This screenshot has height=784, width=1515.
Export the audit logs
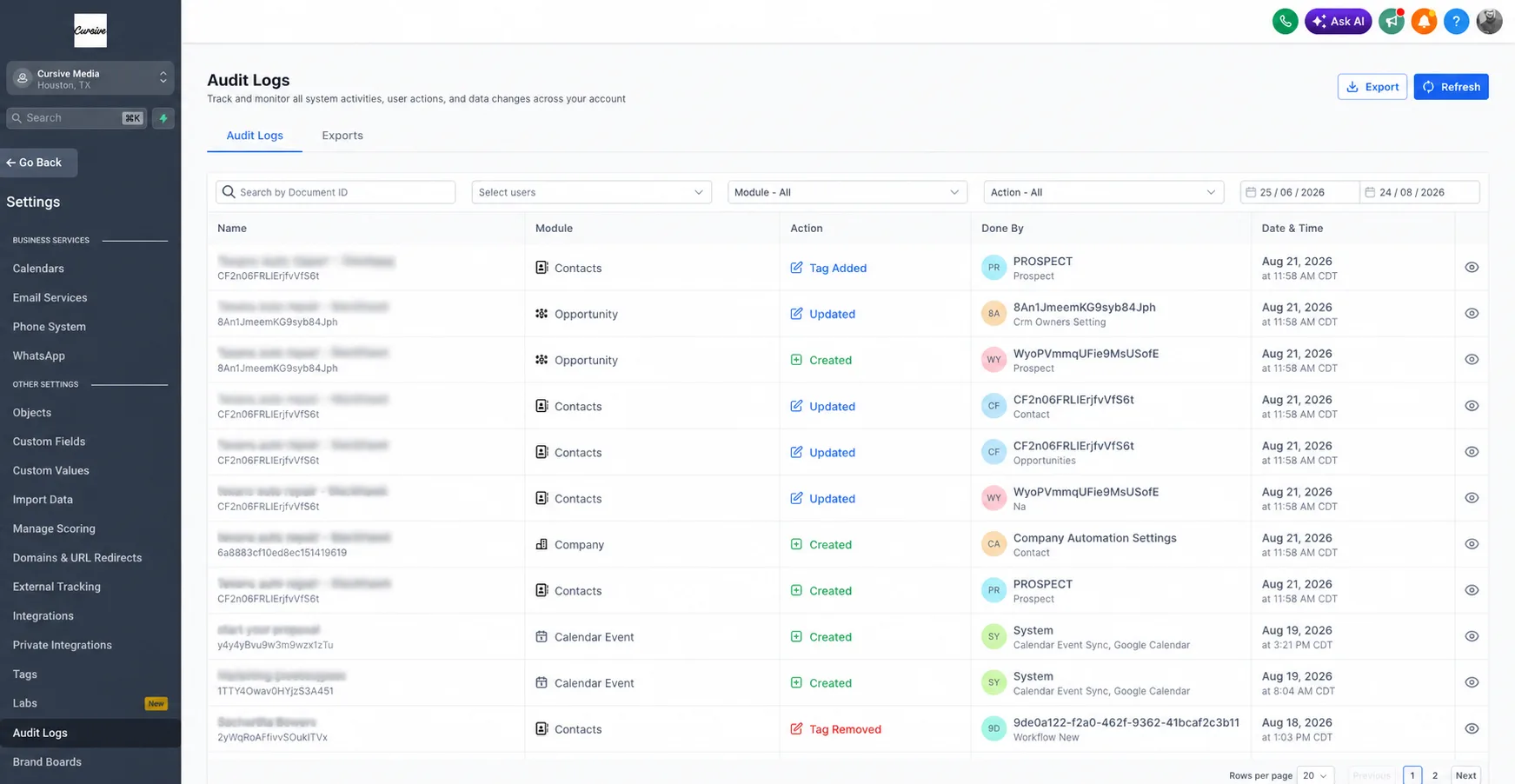pyautogui.click(x=1372, y=87)
